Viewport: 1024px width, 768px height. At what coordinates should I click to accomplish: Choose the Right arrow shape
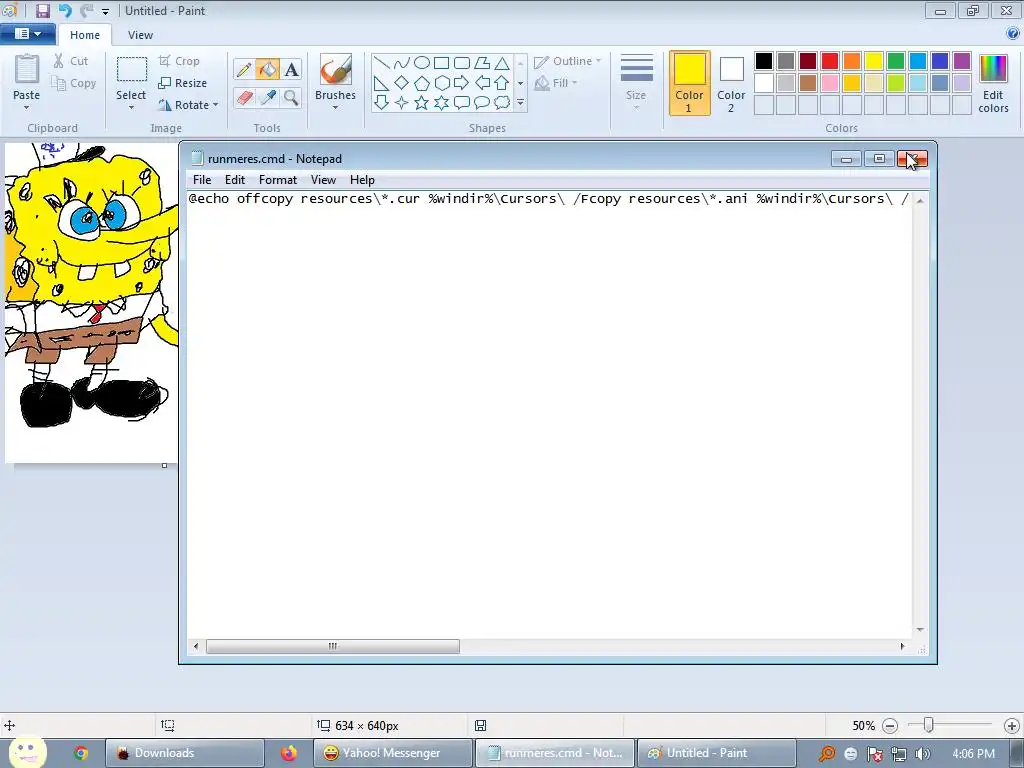(462, 83)
